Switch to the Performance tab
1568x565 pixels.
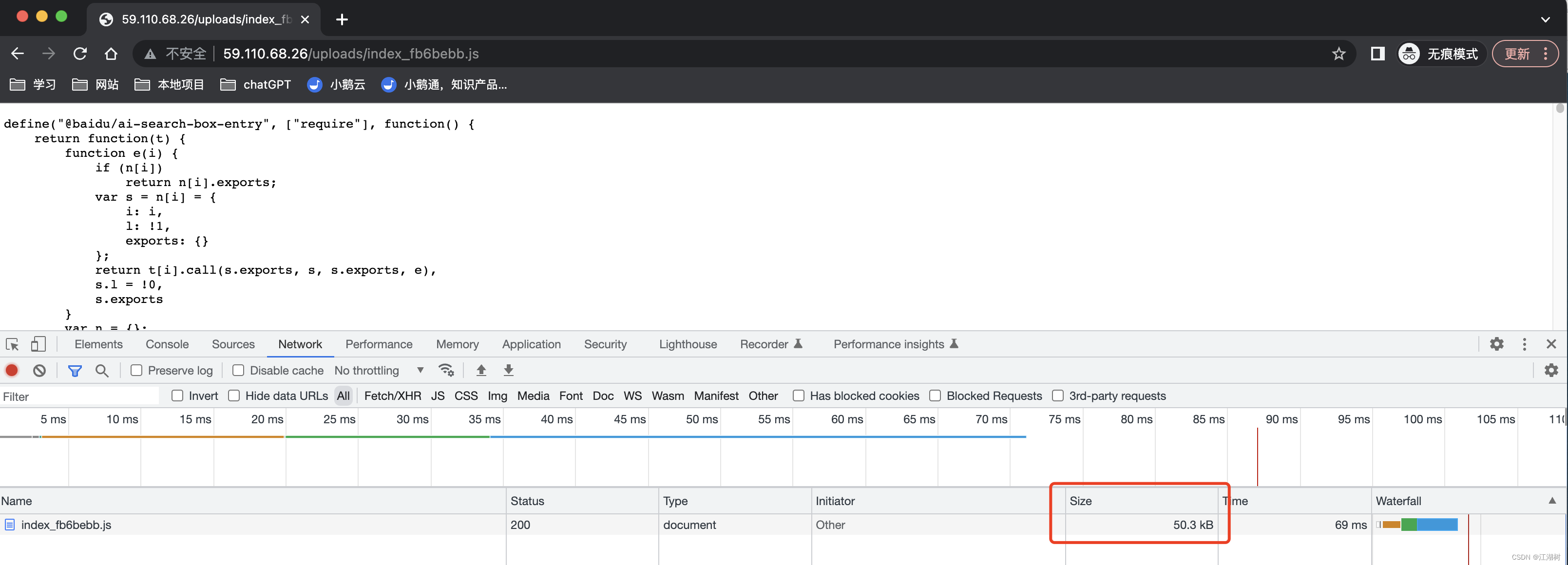379,344
